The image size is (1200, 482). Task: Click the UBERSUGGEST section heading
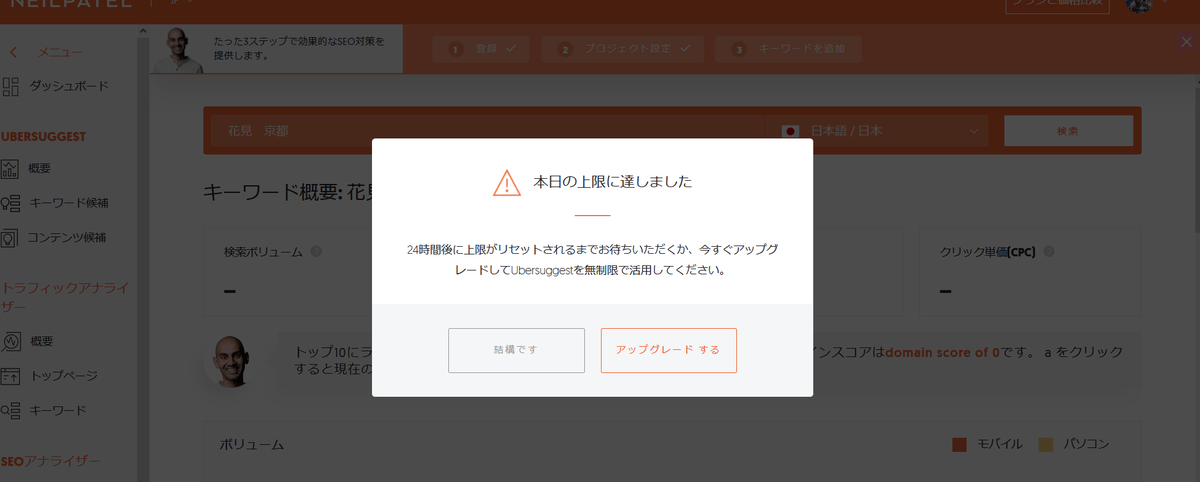[44, 136]
